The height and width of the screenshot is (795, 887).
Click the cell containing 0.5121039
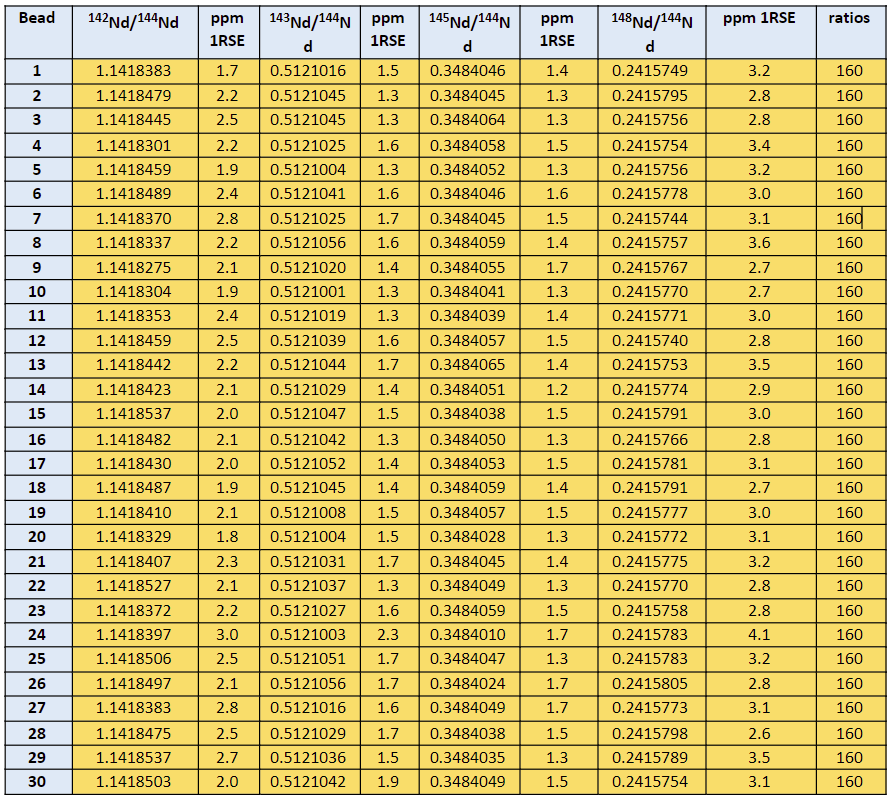coord(310,341)
